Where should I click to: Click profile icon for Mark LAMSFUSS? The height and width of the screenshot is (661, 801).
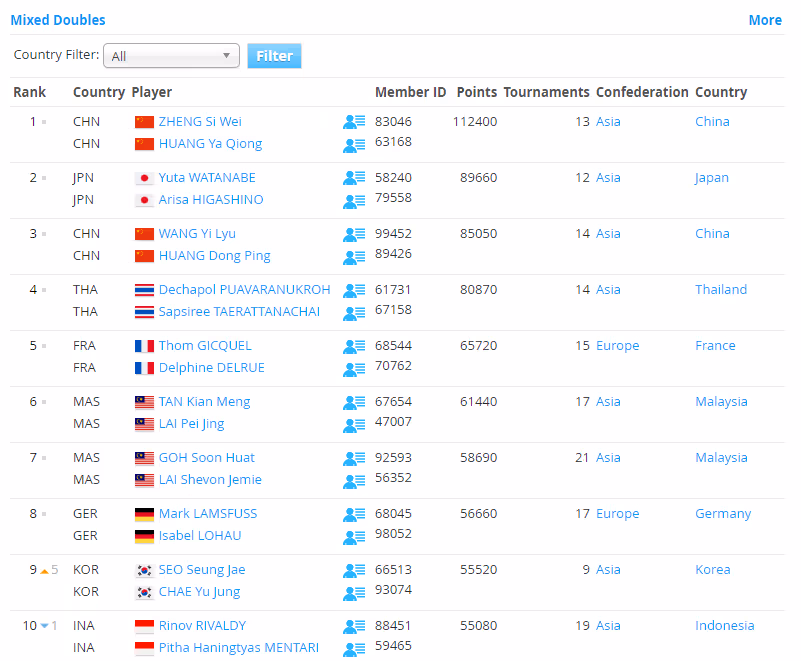354,514
